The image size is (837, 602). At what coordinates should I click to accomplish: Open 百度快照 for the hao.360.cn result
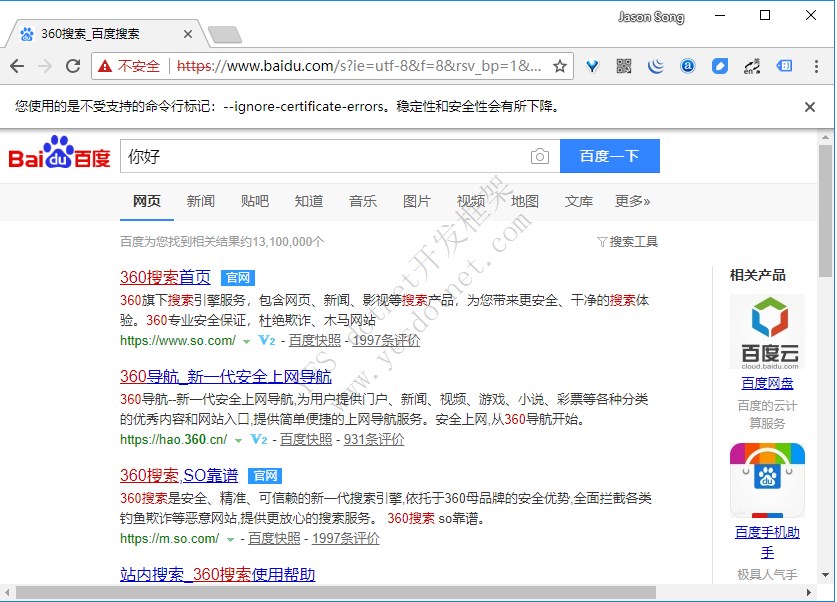[306, 440]
